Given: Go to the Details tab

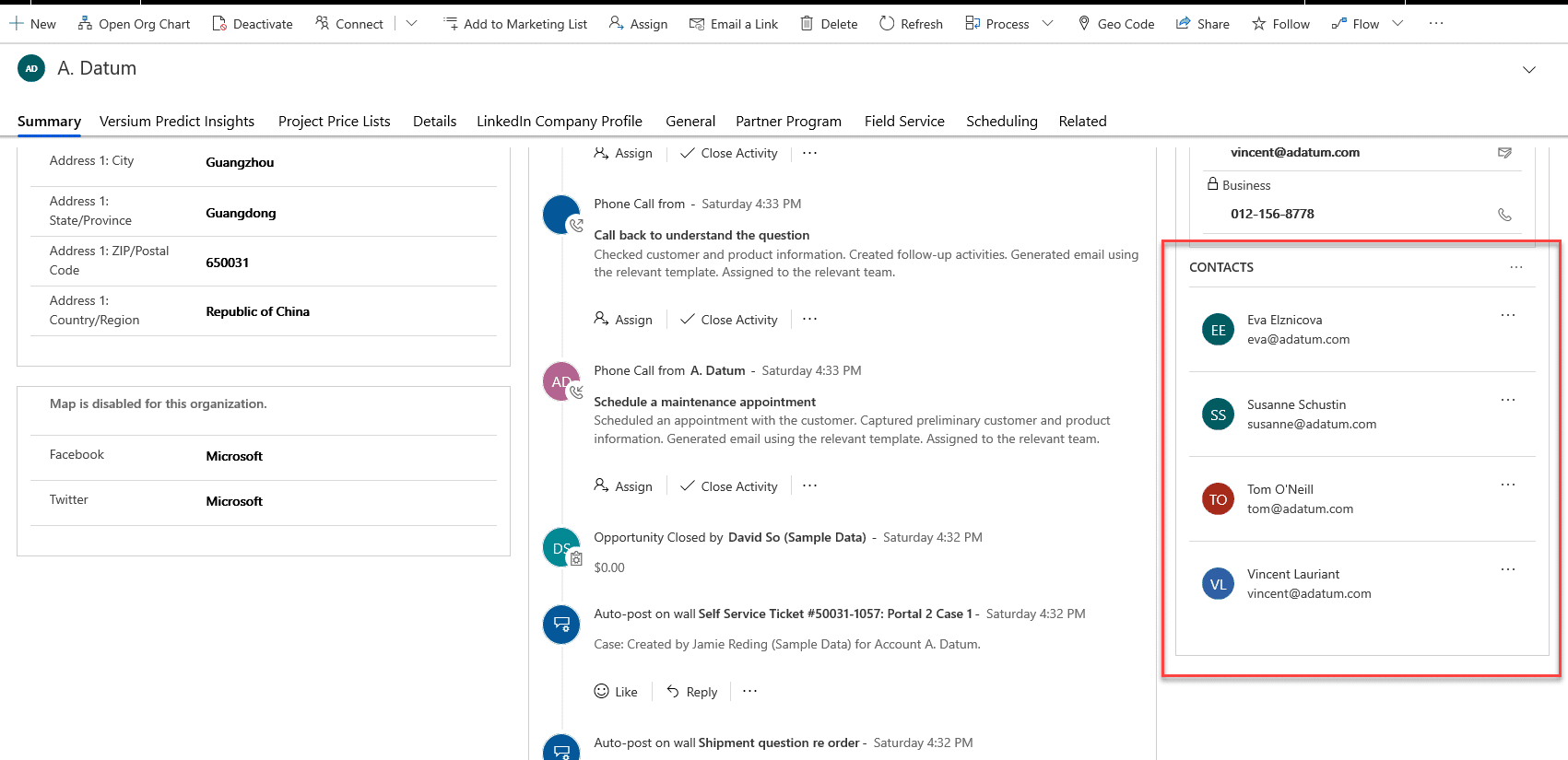Looking at the screenshot, I should pyautogui.click(x=435, y=122).
